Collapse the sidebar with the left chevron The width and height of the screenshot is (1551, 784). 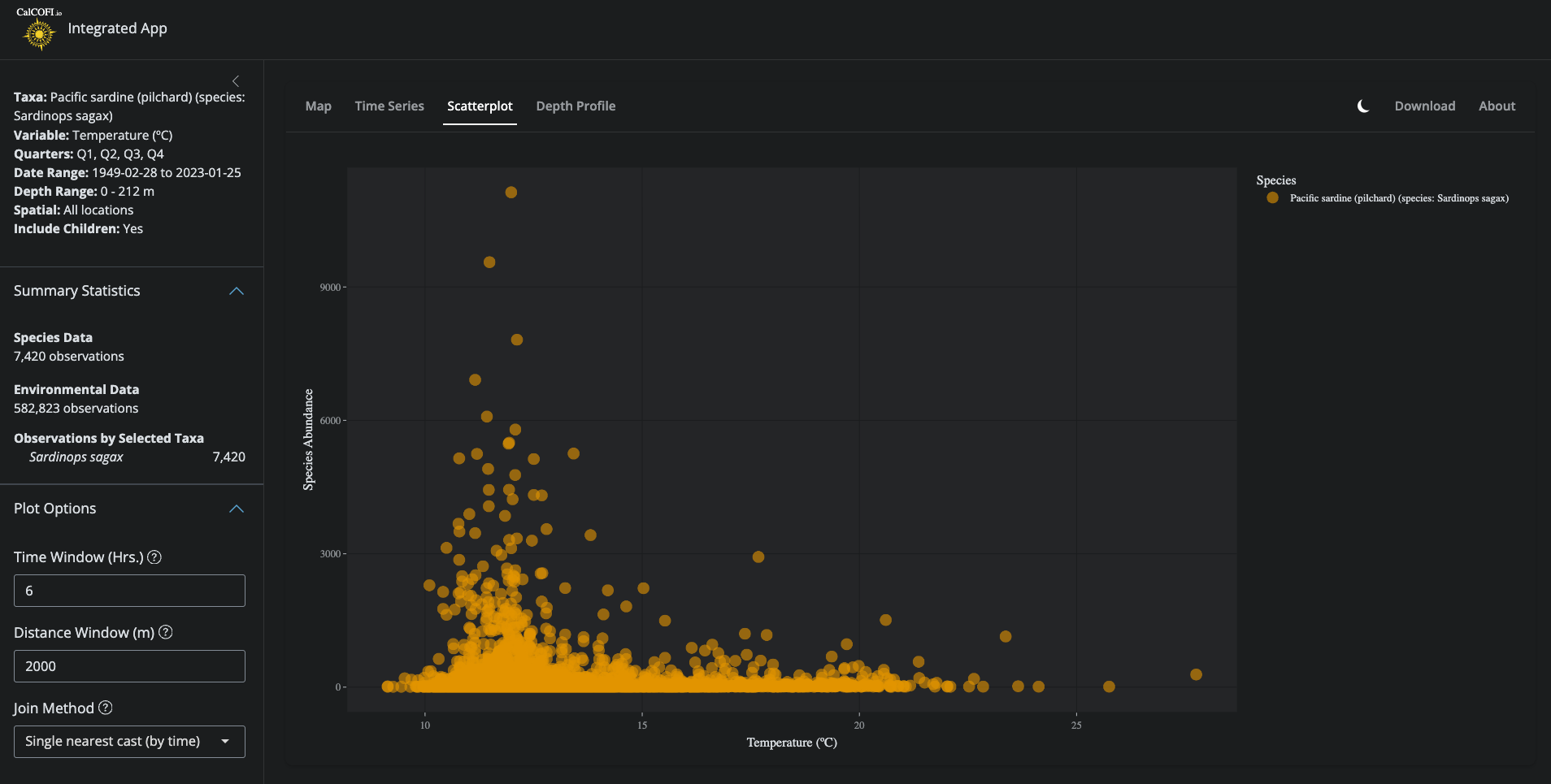tap(236, 81)
